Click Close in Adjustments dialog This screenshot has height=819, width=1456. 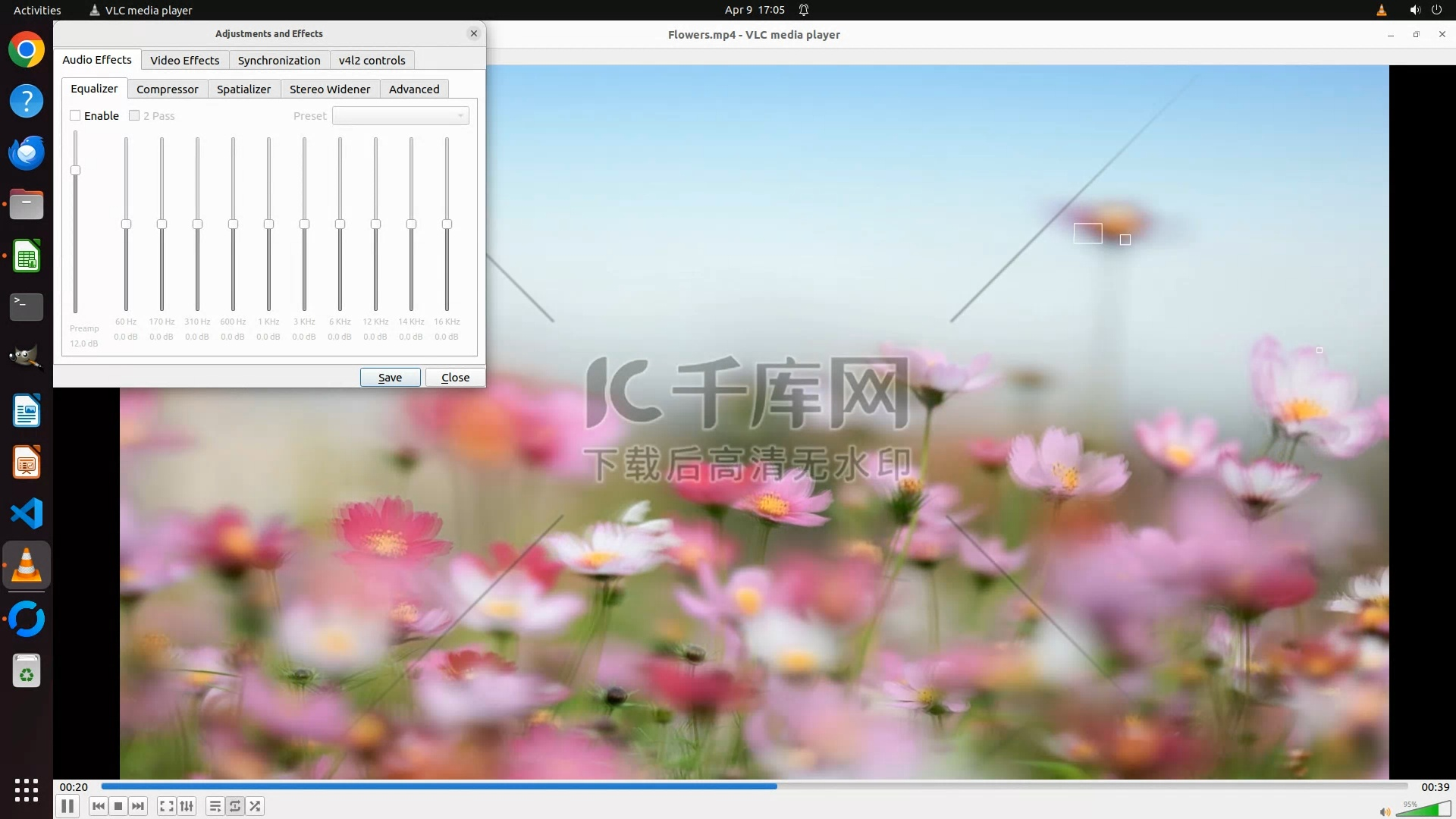(x=455, y=377)
